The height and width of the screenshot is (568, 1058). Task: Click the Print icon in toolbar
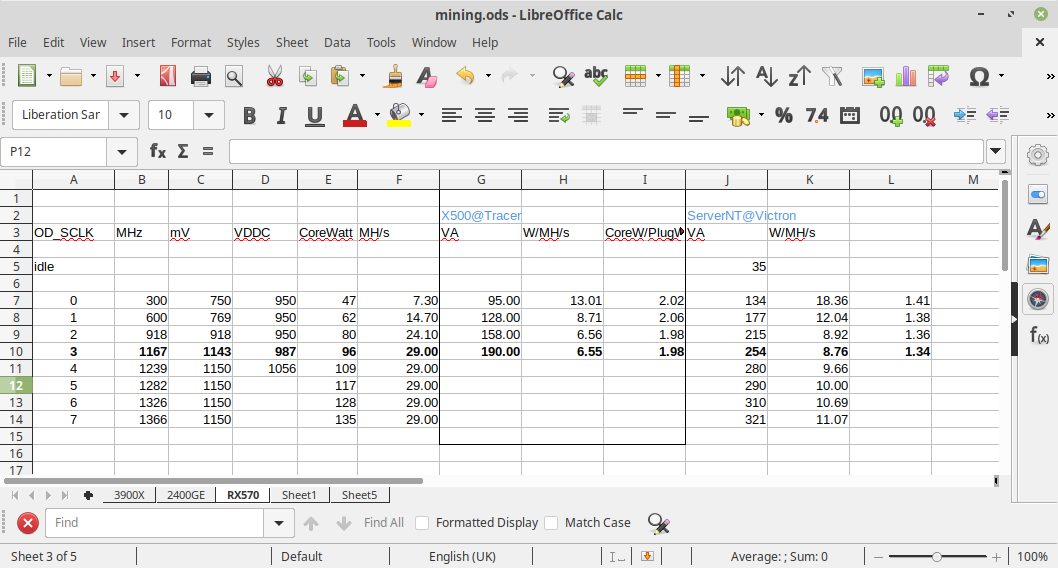click(201, 76)
